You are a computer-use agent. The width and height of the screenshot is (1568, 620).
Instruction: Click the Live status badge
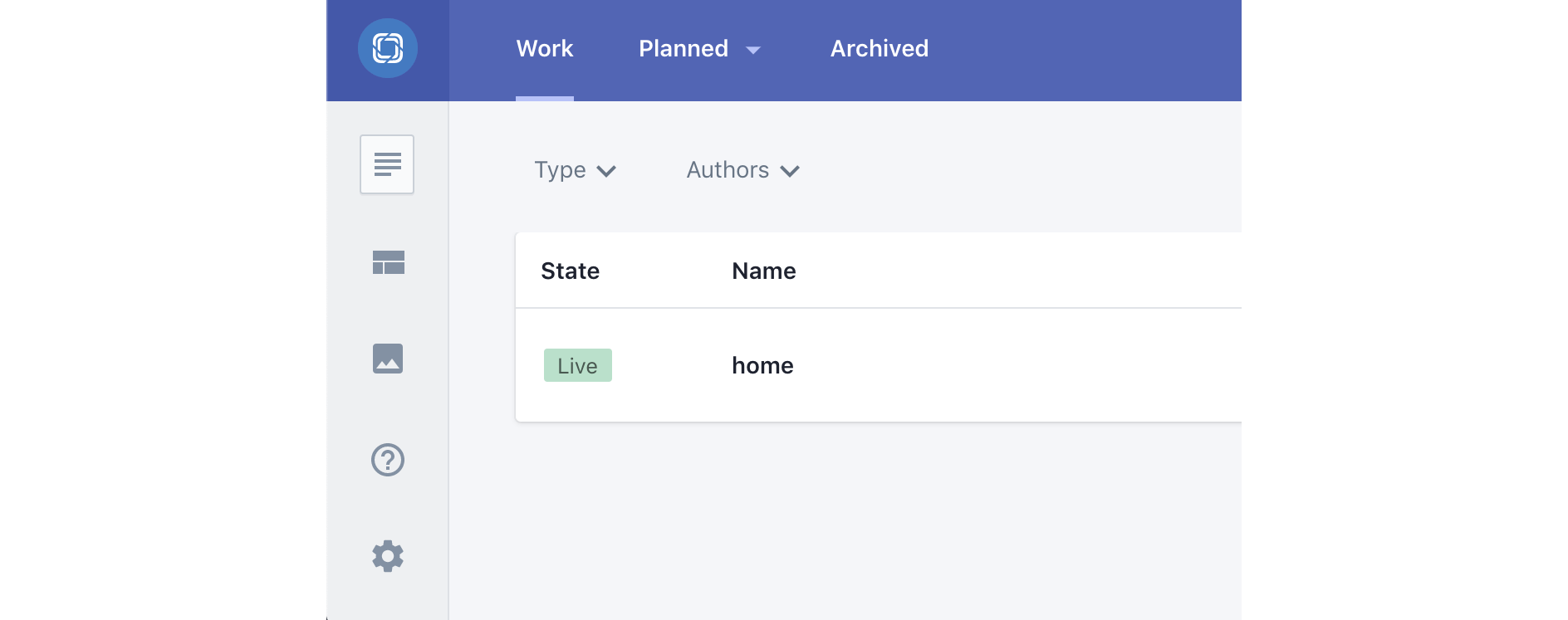click(x=578, y=366)
